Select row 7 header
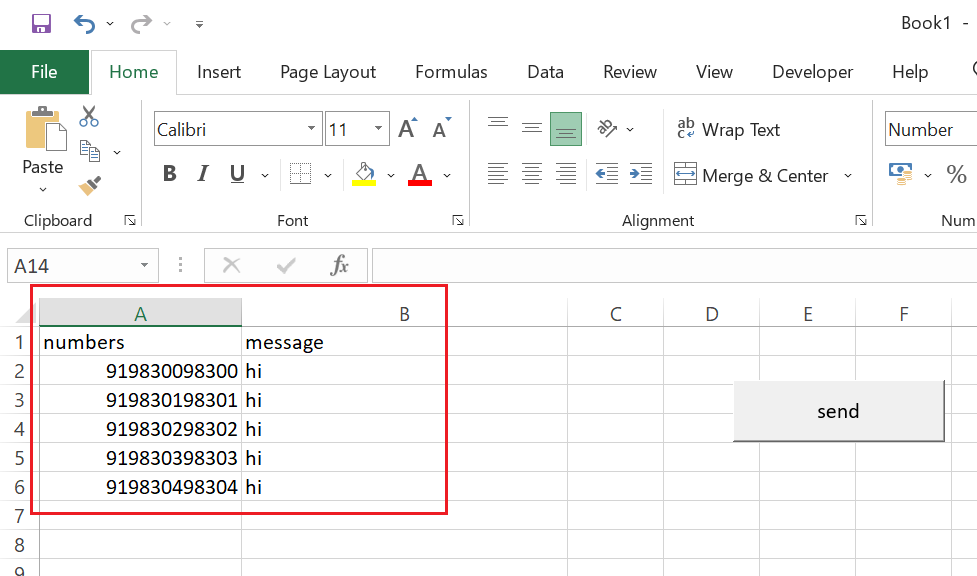This screenshot has height=576, width=977. point(19,516)
